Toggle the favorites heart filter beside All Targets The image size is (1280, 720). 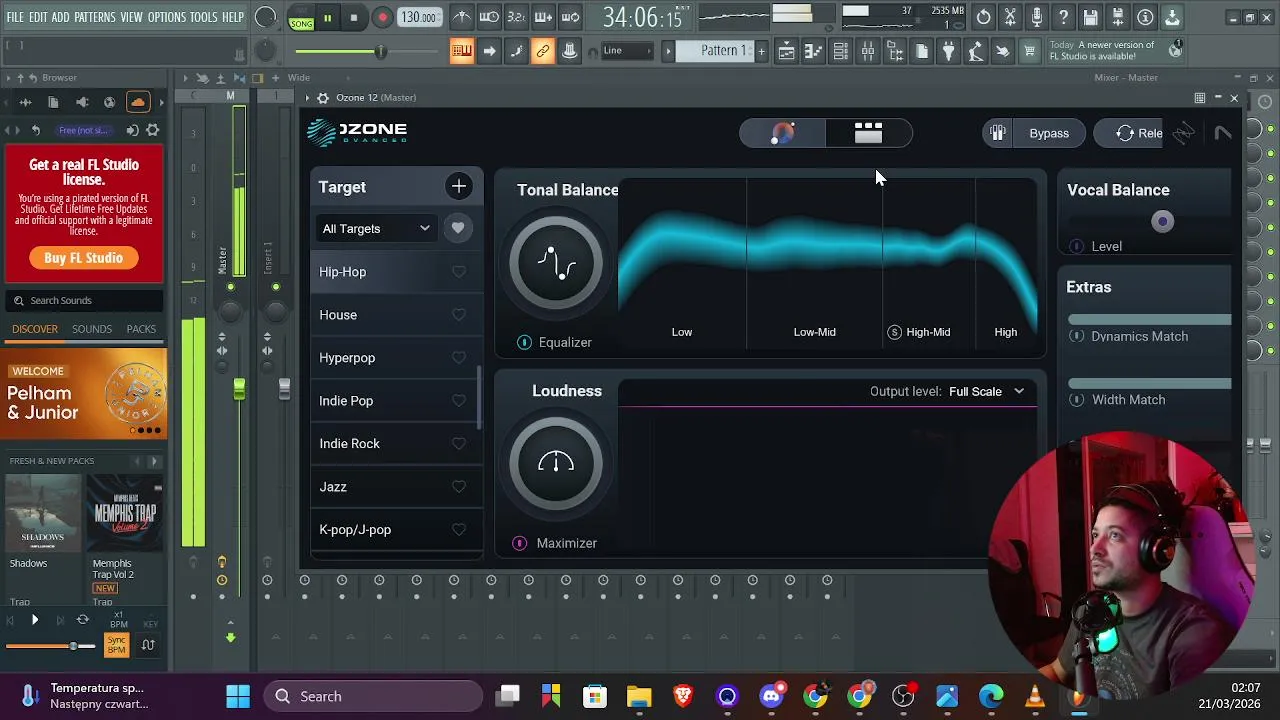coord(458,228)
